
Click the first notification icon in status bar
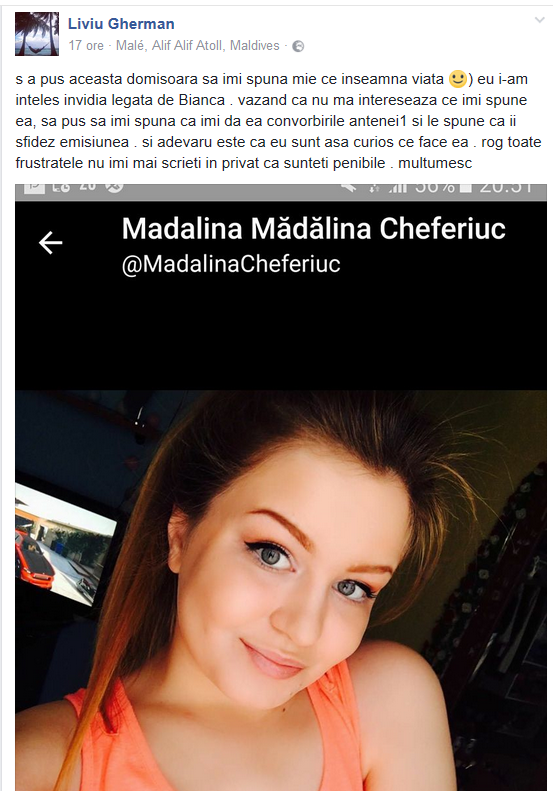pyautogui.click(x=34, y=187)
